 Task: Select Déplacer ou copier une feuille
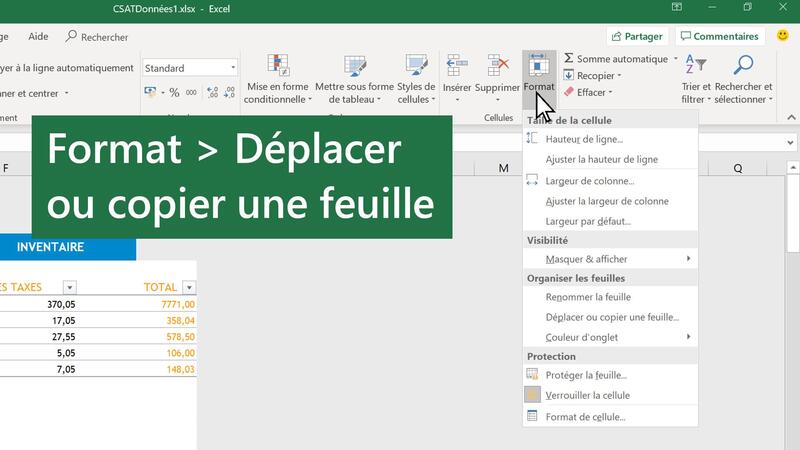[612, 317]
